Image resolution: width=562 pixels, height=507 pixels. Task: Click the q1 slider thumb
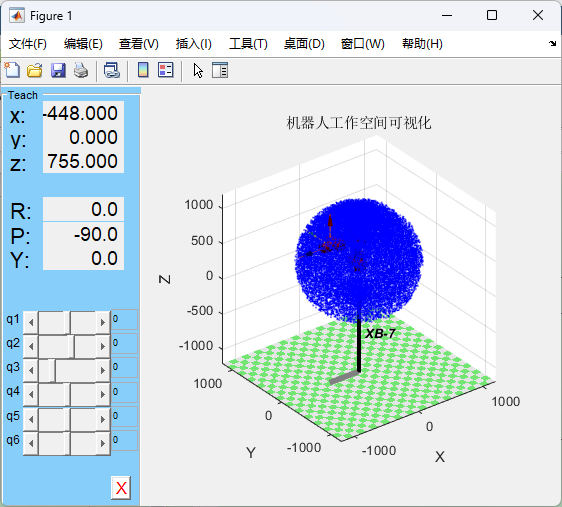click(x=67, y=322)
